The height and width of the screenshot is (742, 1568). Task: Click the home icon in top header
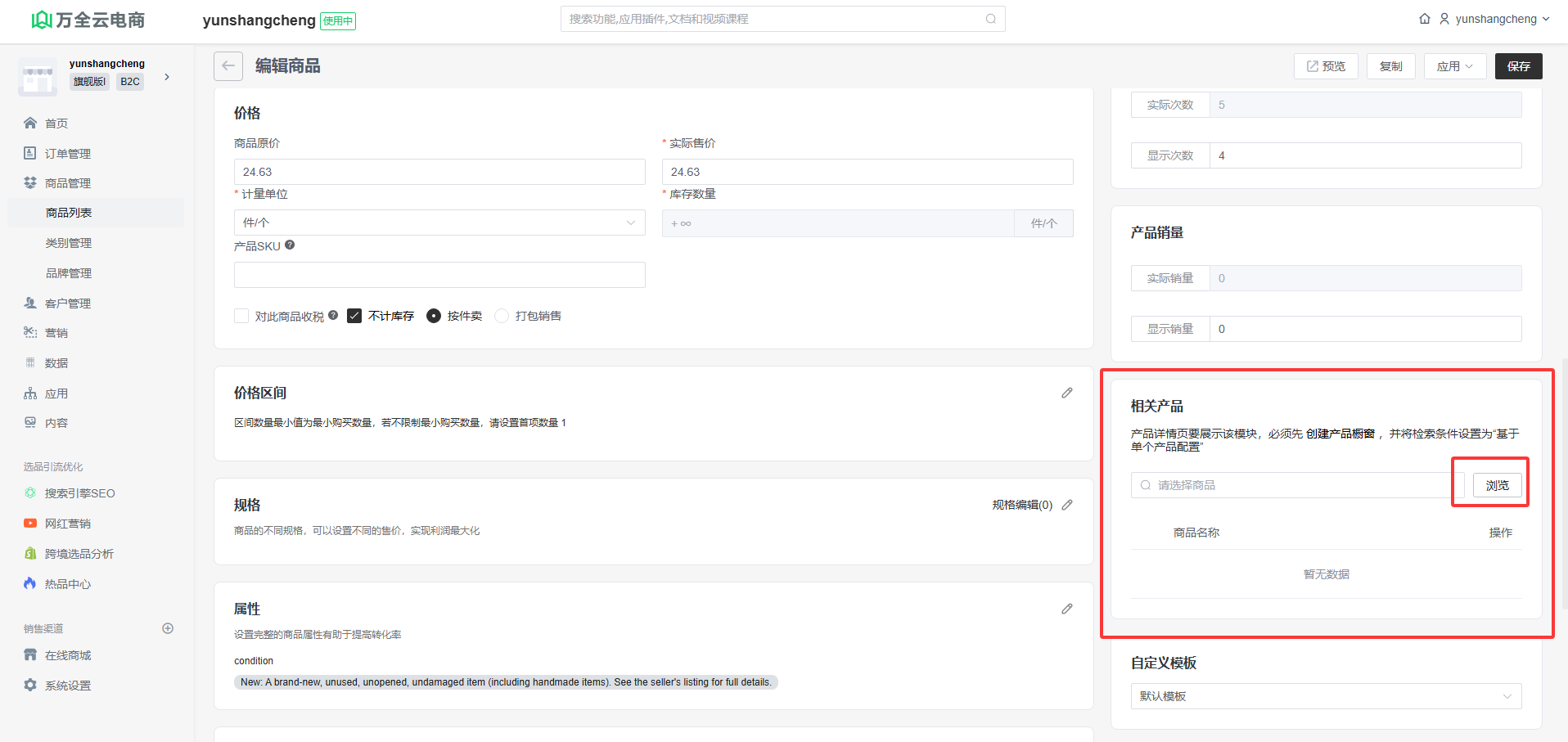(1424, 19)
